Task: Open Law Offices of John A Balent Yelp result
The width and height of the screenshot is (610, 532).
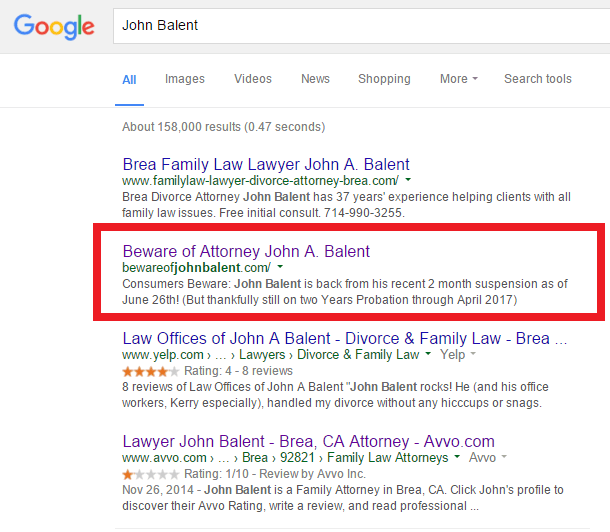Action: tap(345, 339)
